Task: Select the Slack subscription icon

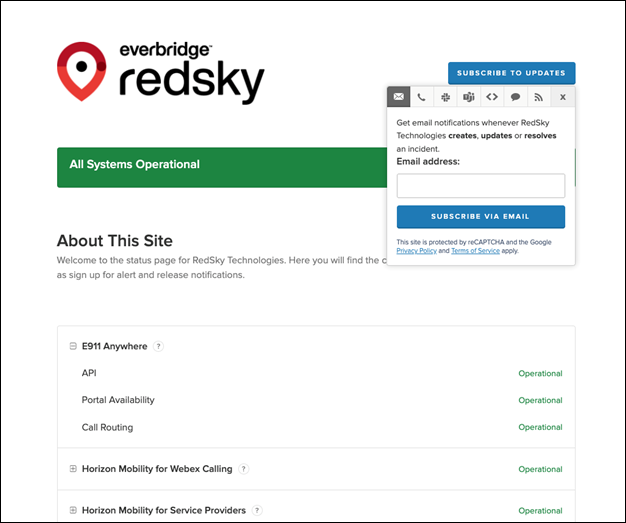Action: (x=445, y=97)
